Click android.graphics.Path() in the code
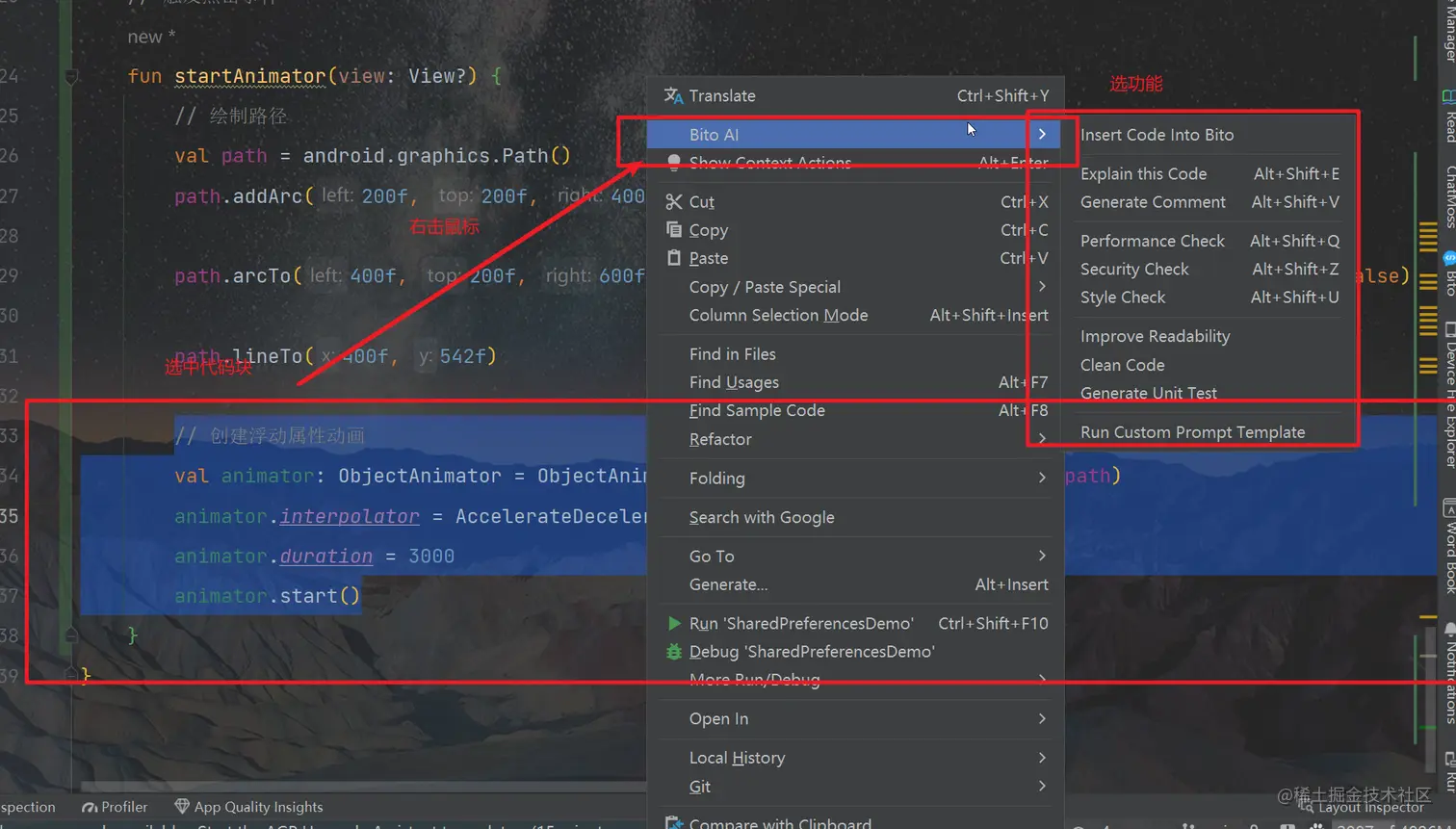1456x829 pixels. pyautogui.click(x=437, y=156)
